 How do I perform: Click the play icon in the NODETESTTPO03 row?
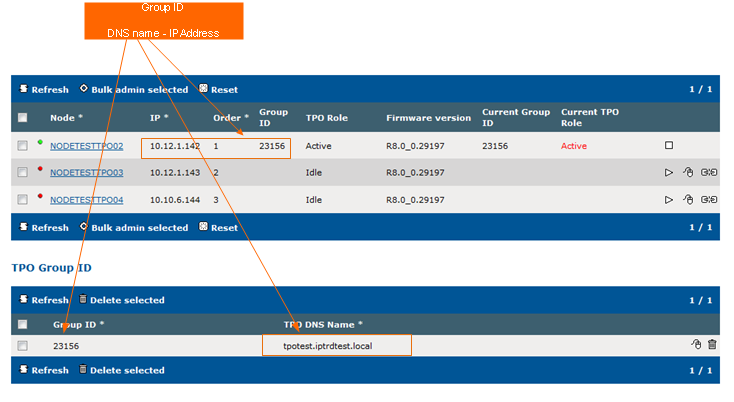point(668,173)
